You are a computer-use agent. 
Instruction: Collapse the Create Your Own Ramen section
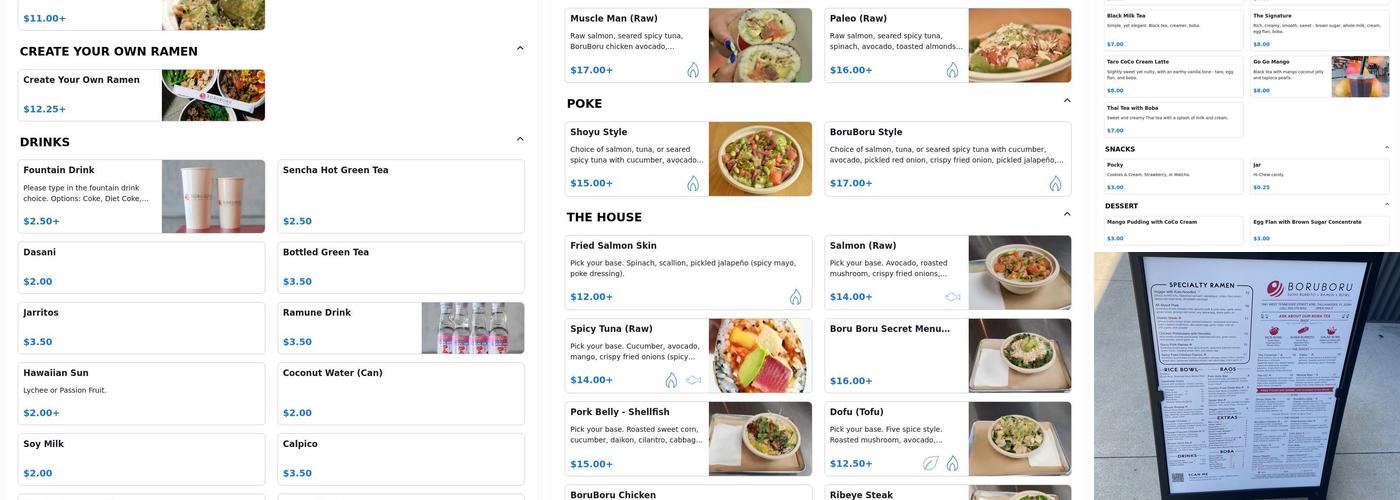pyautogui.click(x=520, y=48)
